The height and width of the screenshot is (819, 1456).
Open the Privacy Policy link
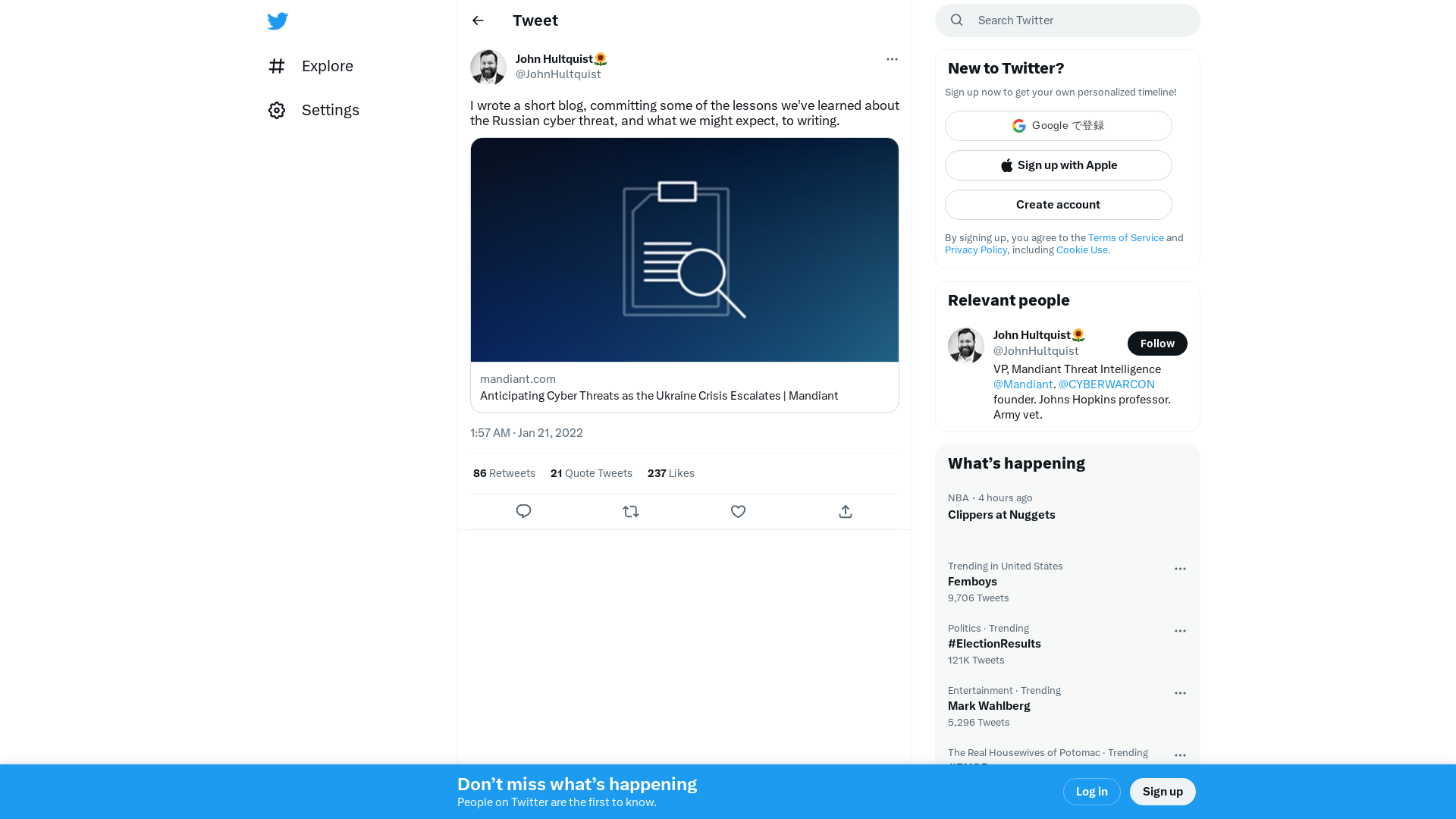pos(976,249)
